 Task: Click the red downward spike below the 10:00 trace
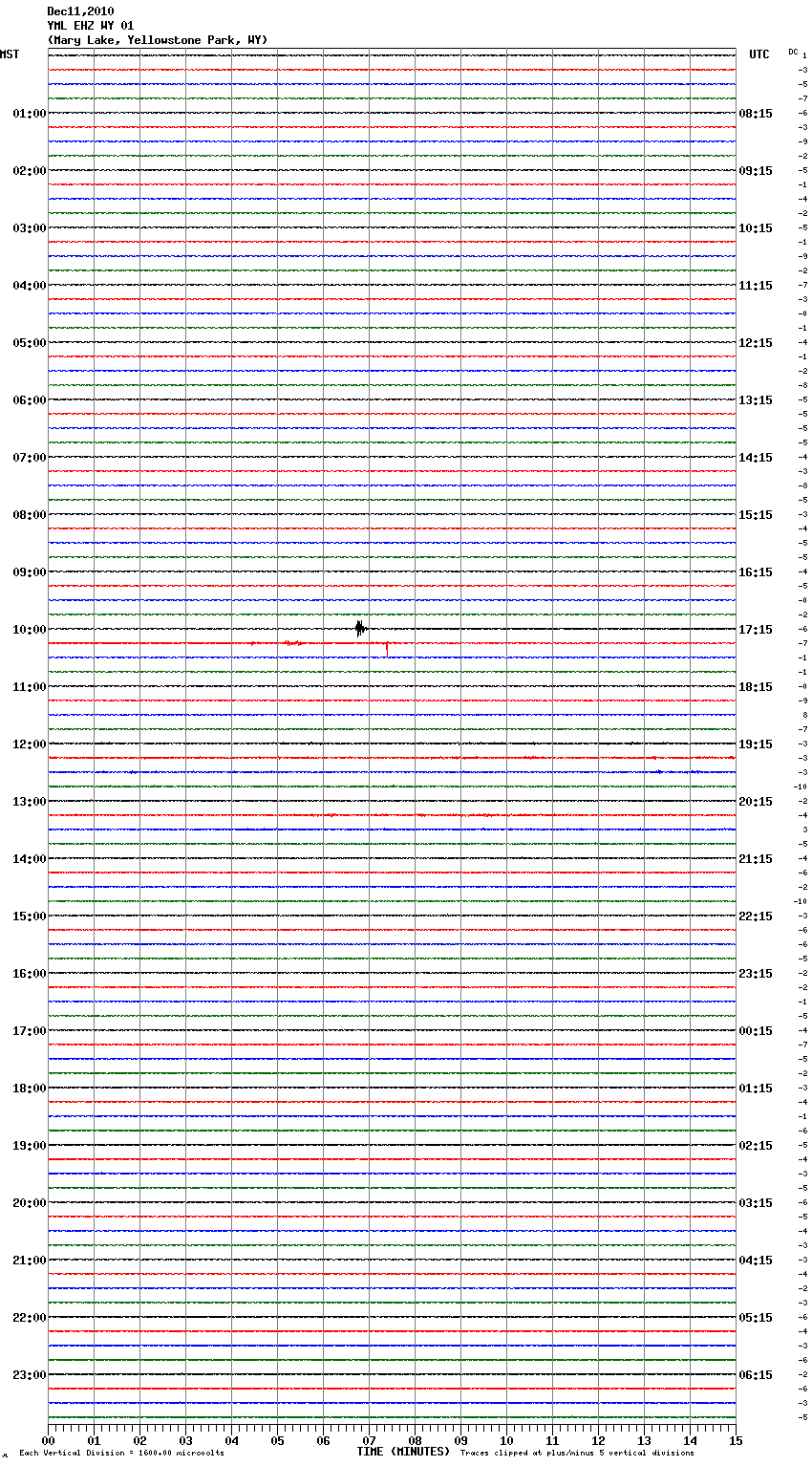(x=387, y=648)
